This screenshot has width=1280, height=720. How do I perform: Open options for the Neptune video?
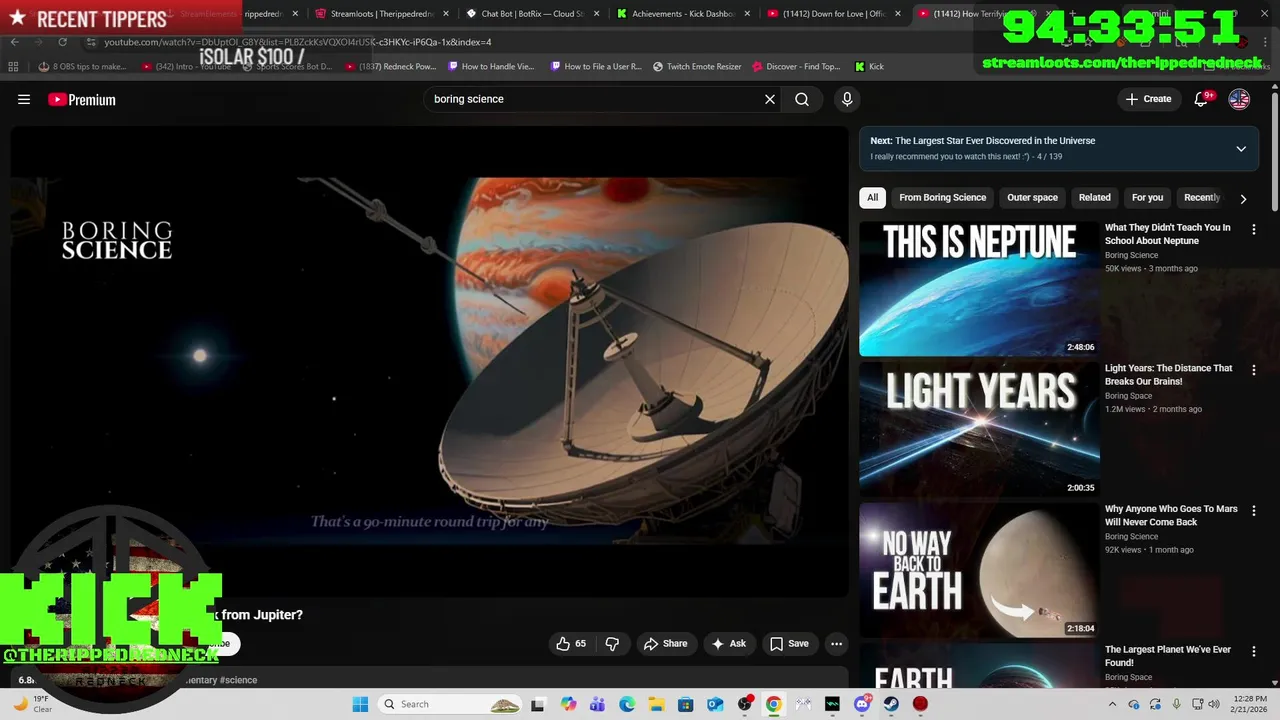tap(1254, 228)
